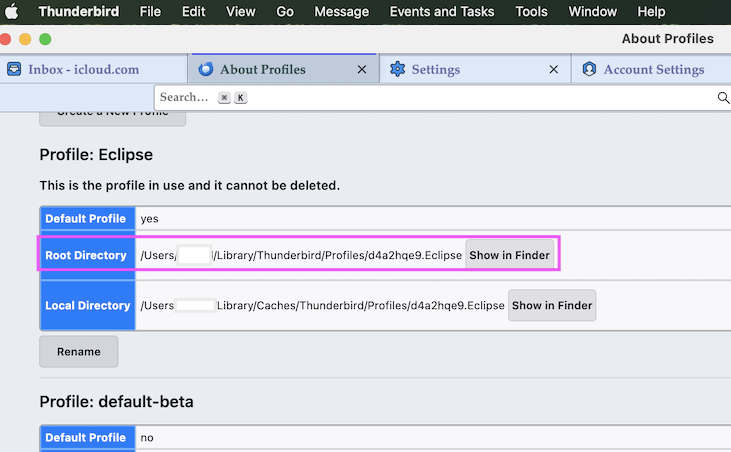Click the About Profiles tab icon
Viewport: 731px width, 452px height.
point(206,70)
